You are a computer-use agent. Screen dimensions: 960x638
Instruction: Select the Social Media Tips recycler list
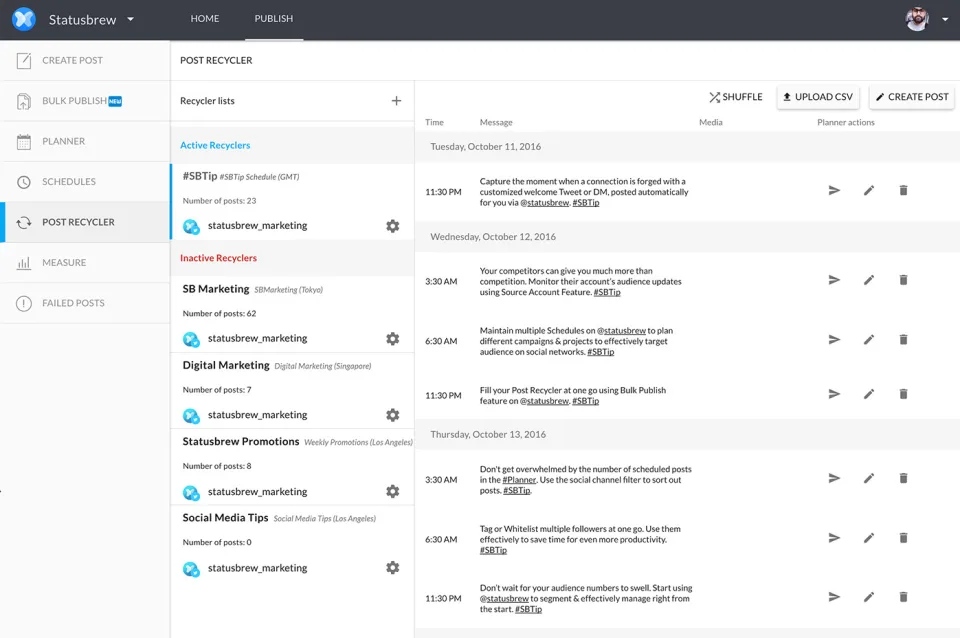point(293,542)
